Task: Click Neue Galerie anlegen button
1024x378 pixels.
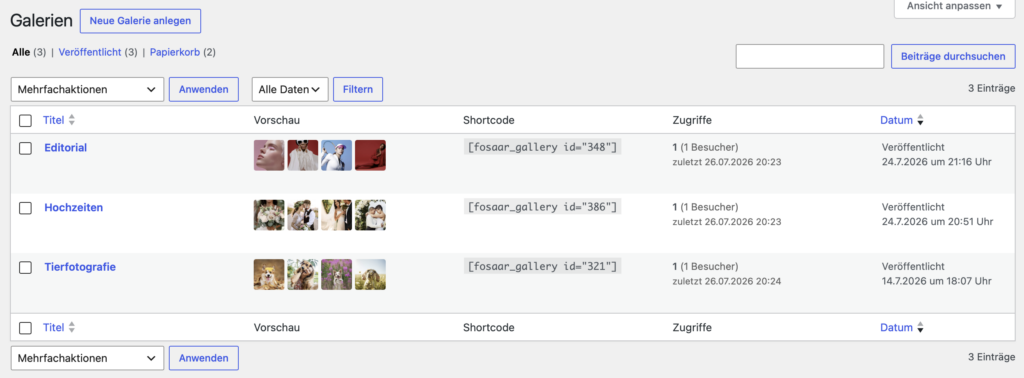Action: pyautogui.click(x=140, y=21)
